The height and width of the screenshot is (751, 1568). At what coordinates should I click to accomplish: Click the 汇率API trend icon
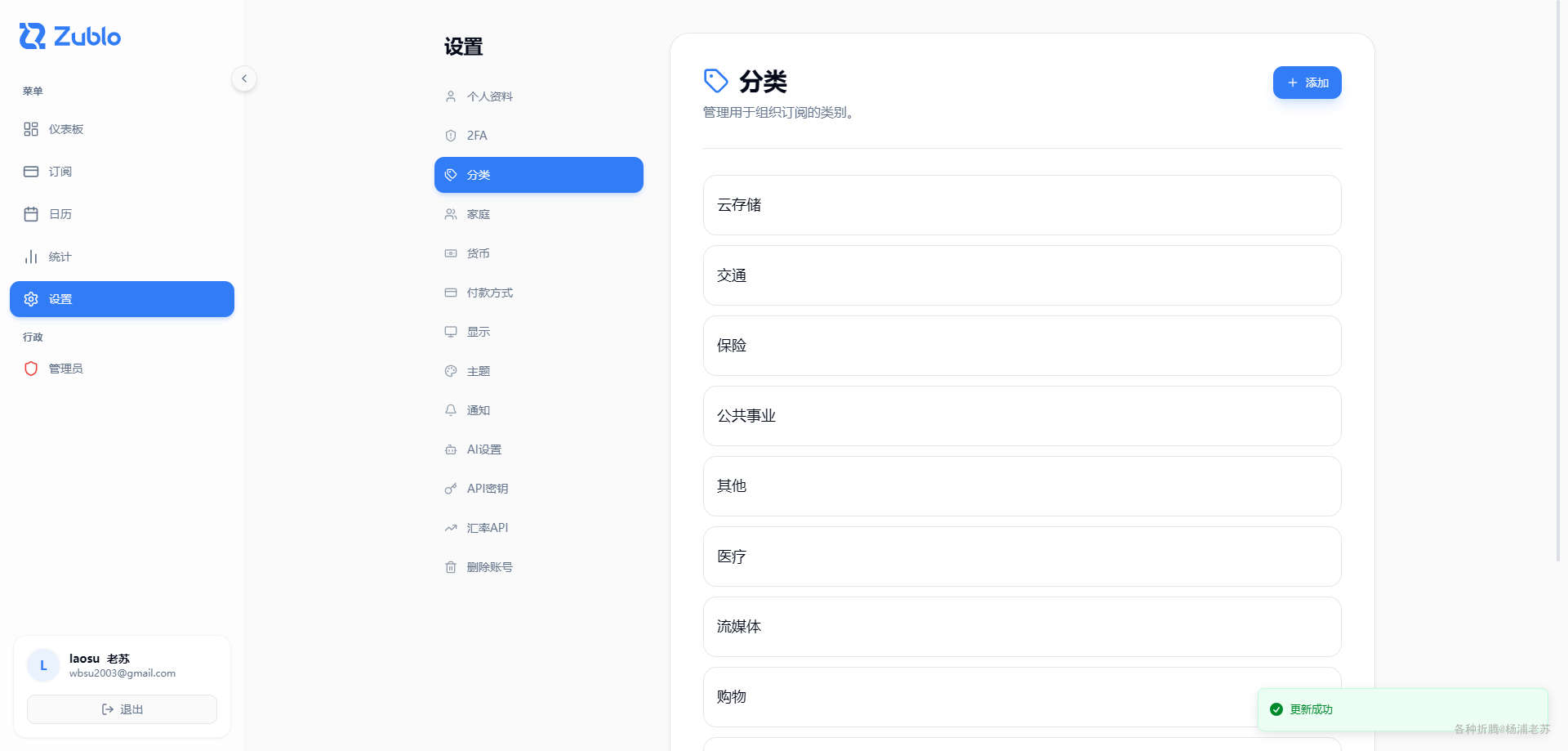pos(451,528)
